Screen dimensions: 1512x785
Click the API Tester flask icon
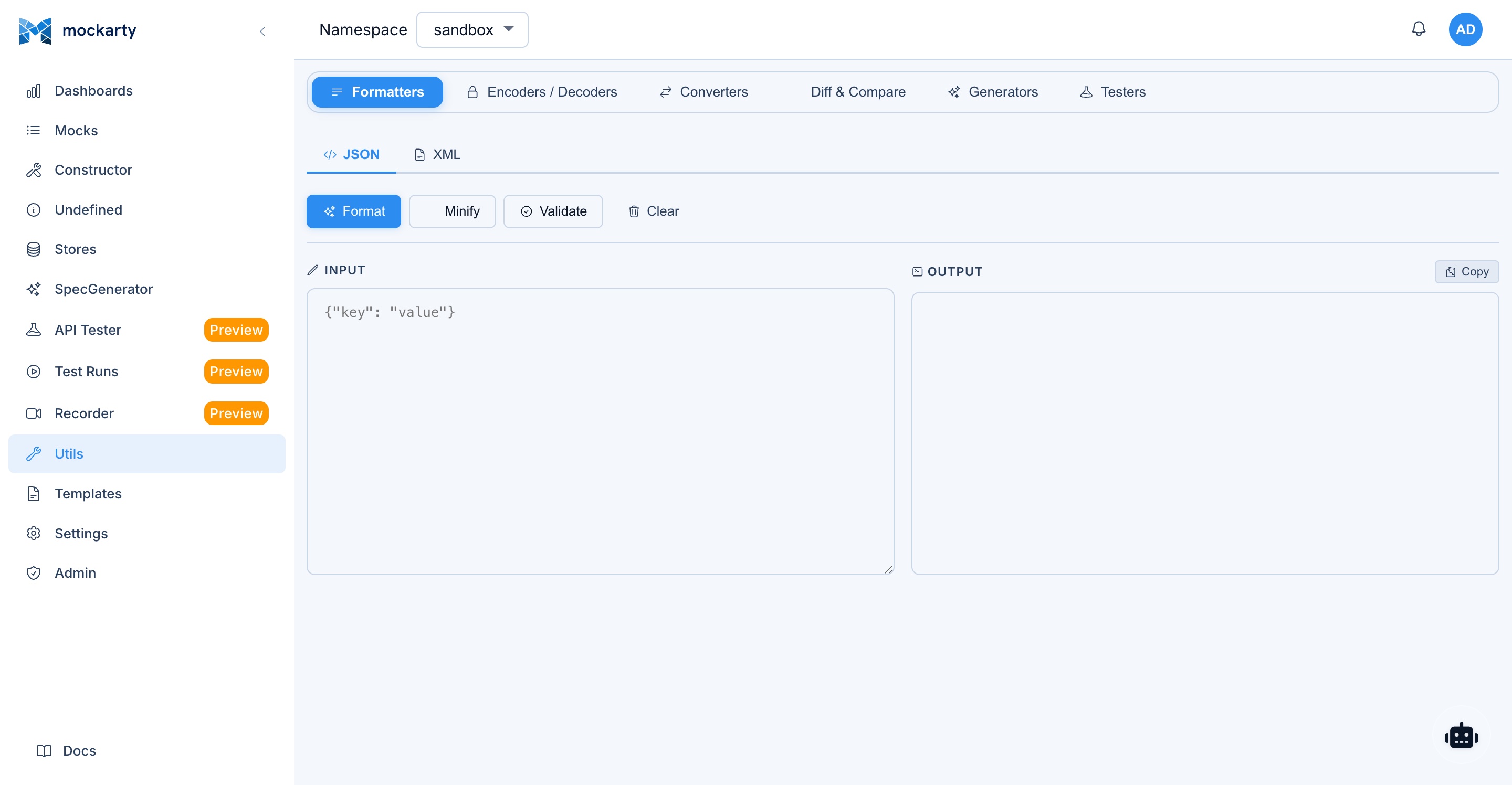(34, 330)
